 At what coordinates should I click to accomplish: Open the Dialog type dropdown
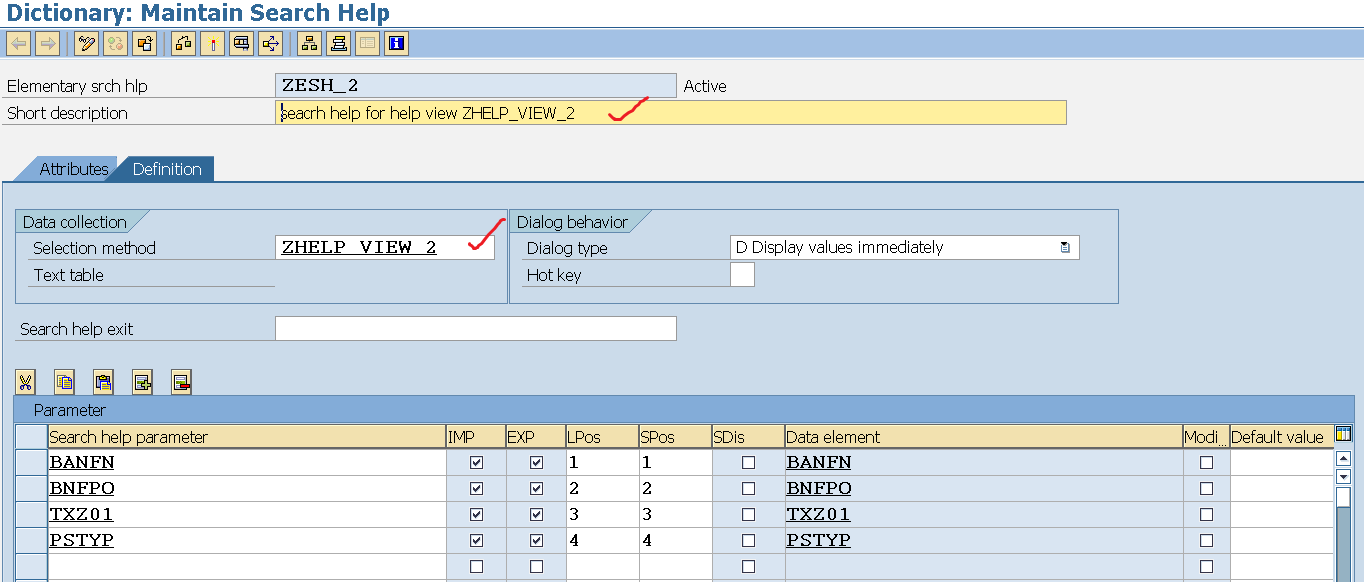point(1066,248)
